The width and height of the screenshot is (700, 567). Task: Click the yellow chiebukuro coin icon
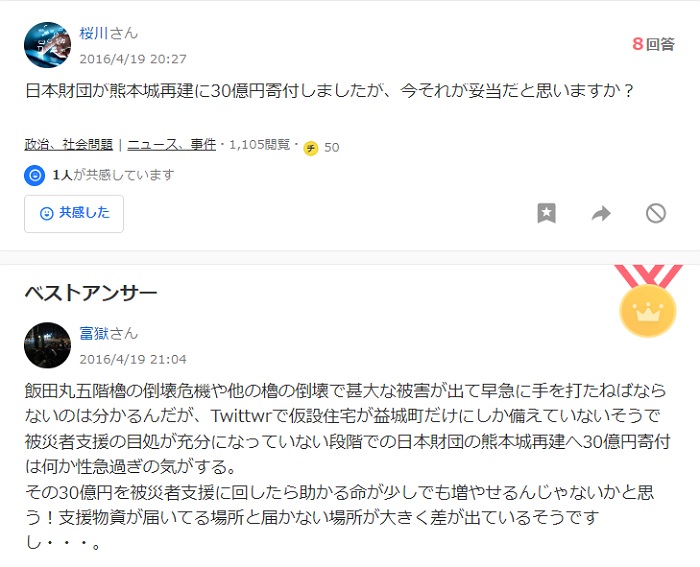coord(311,148)
